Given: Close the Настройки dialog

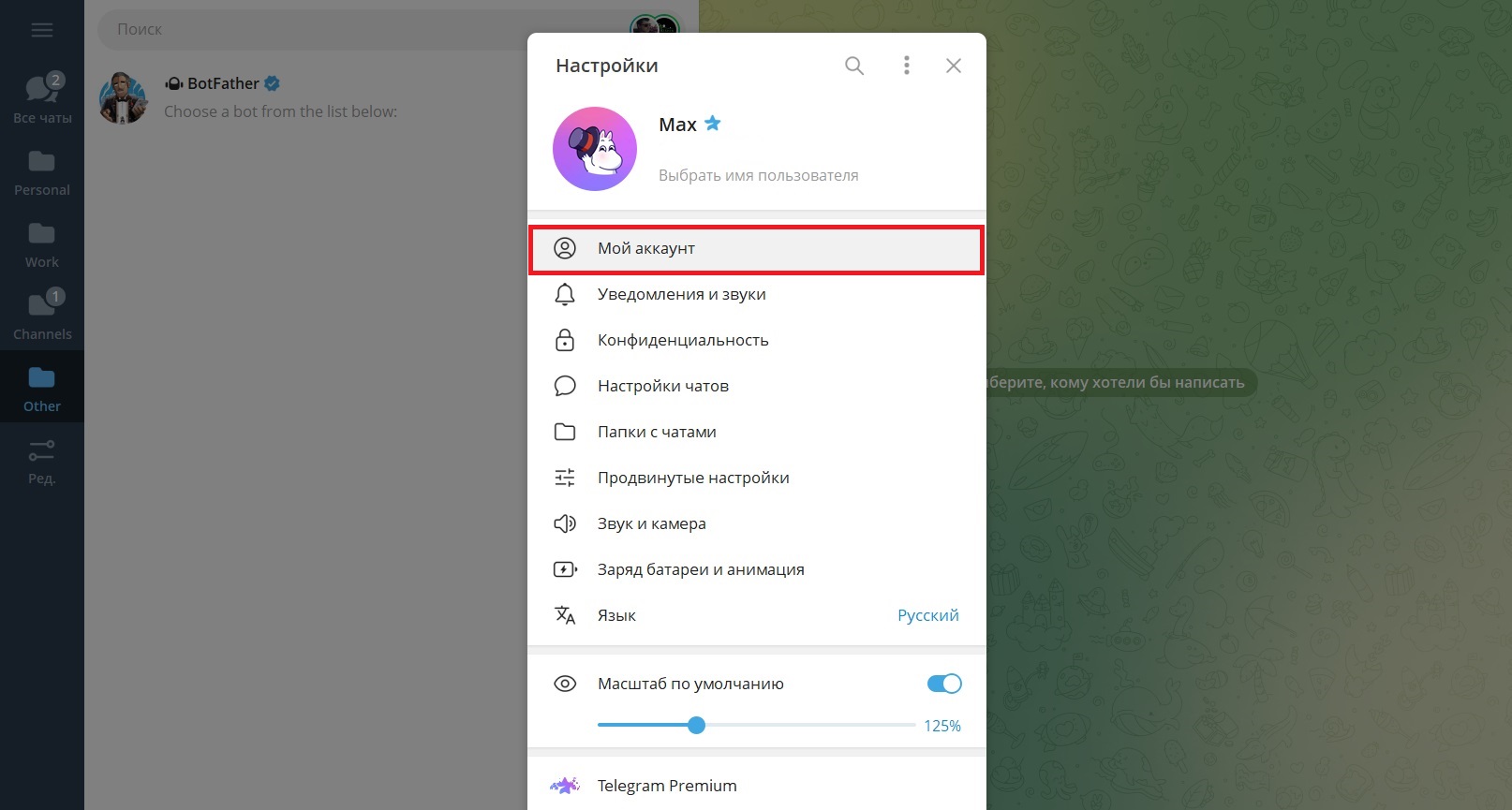Looking at the screenshot, I should point(954,66).
